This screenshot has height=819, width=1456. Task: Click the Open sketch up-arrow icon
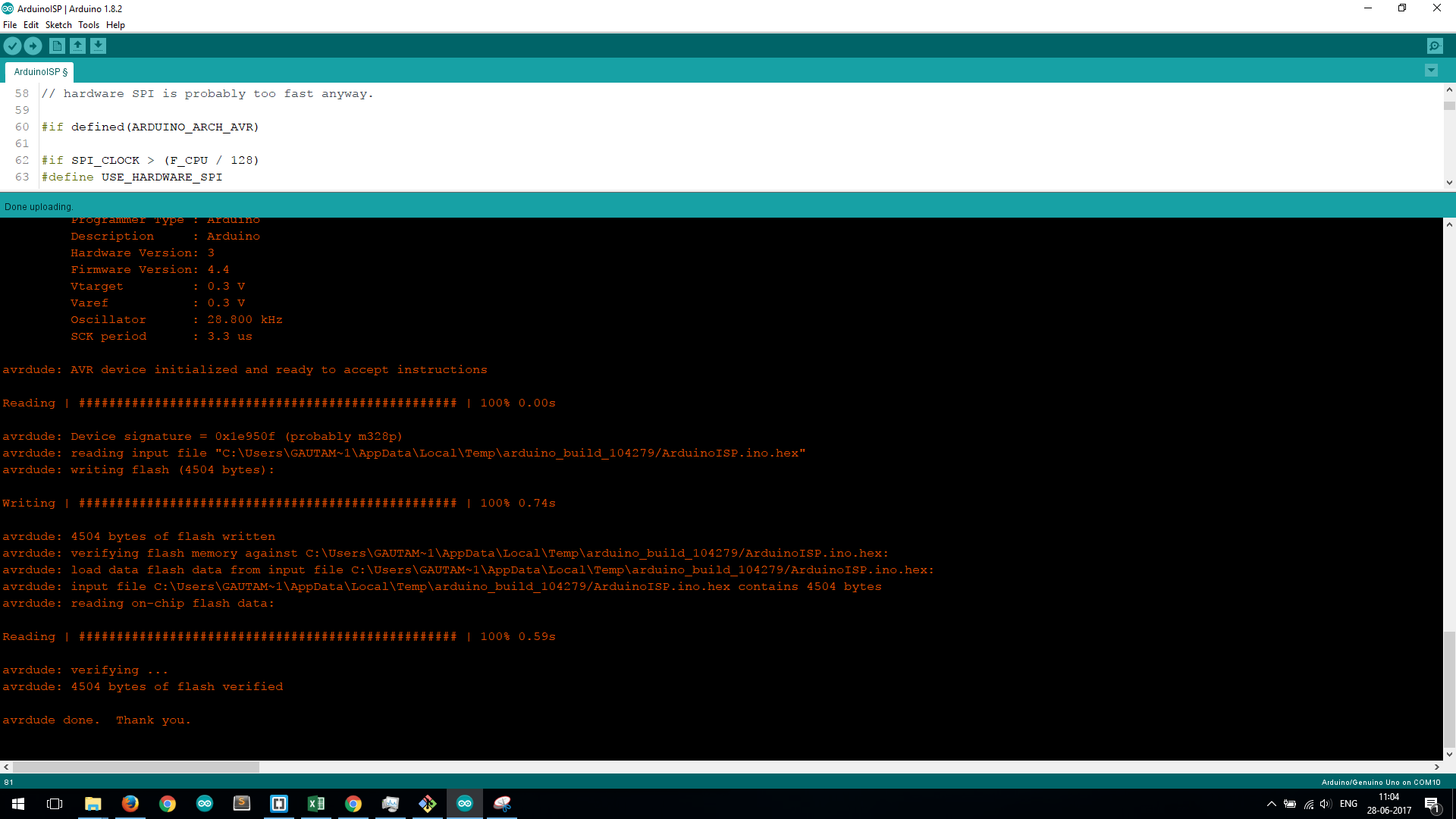(x=77, y=46)
